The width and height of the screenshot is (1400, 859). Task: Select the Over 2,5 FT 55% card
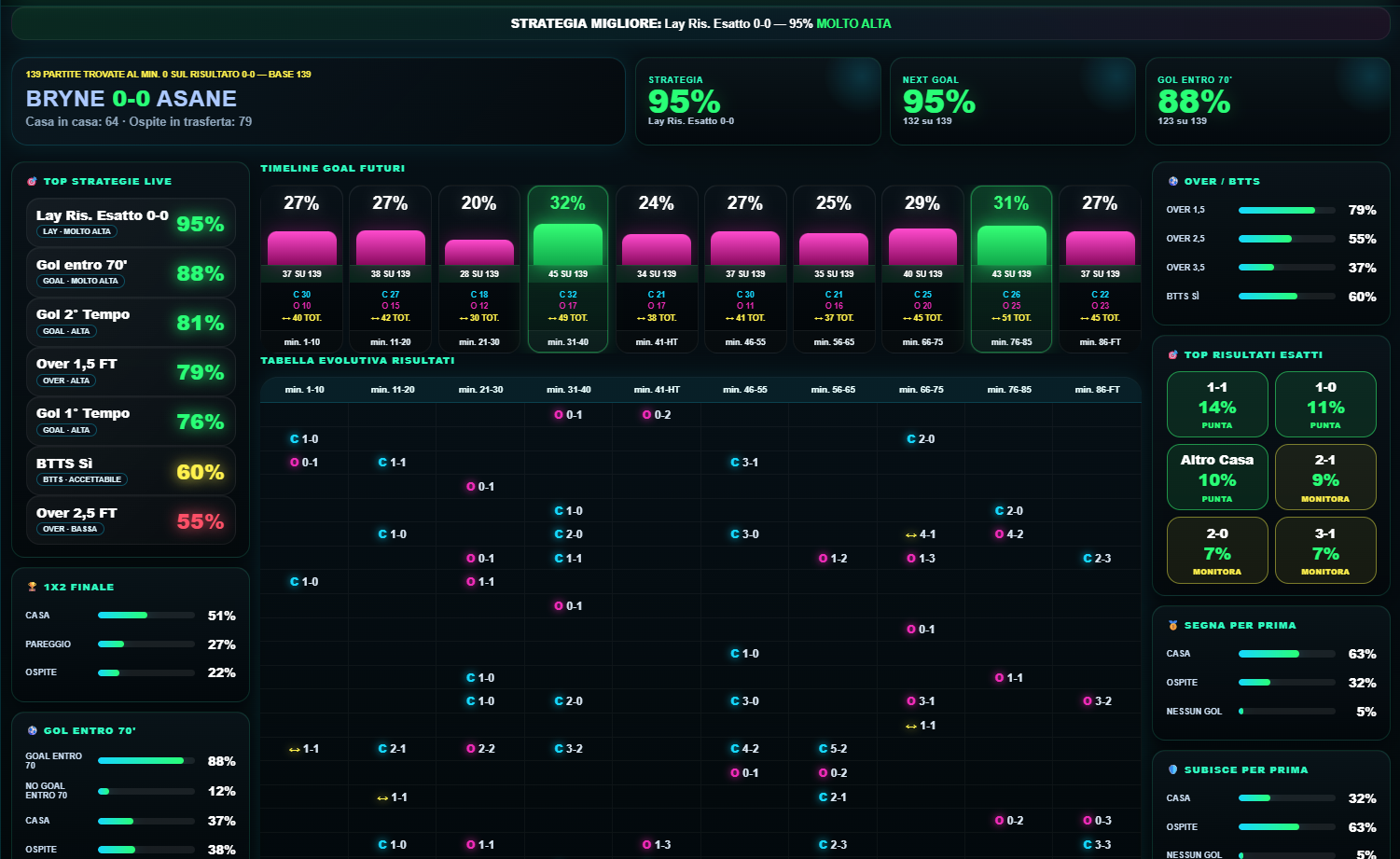point(131,520)
